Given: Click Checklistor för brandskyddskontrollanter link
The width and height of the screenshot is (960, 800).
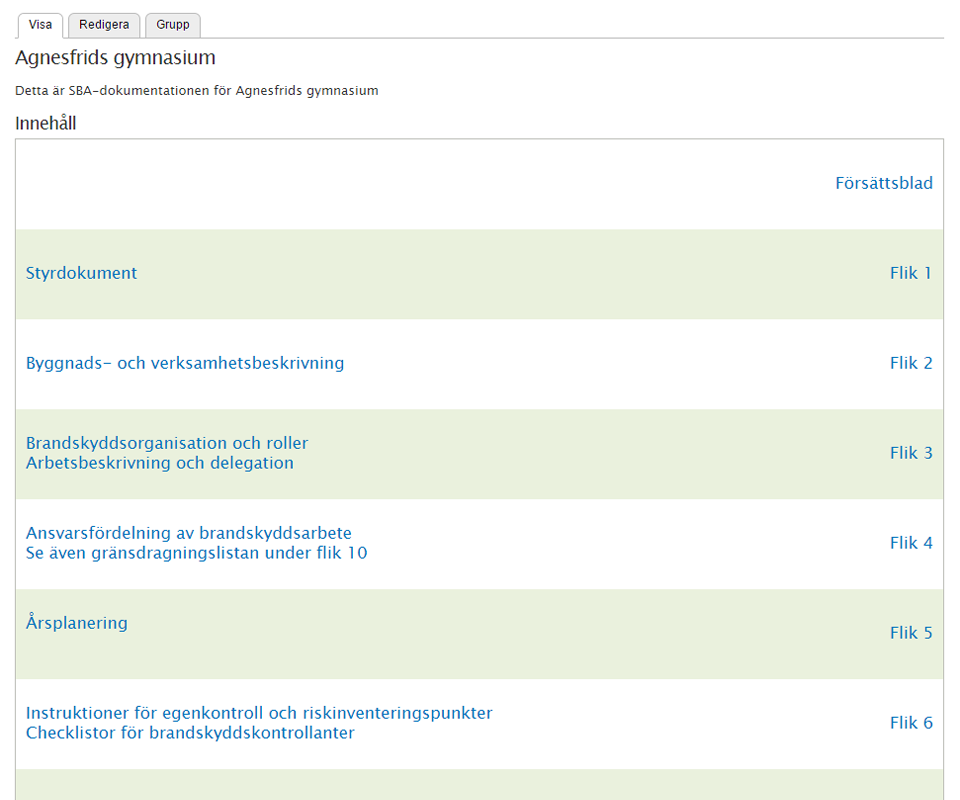Looking at the screenshot, I should point(190,733).
